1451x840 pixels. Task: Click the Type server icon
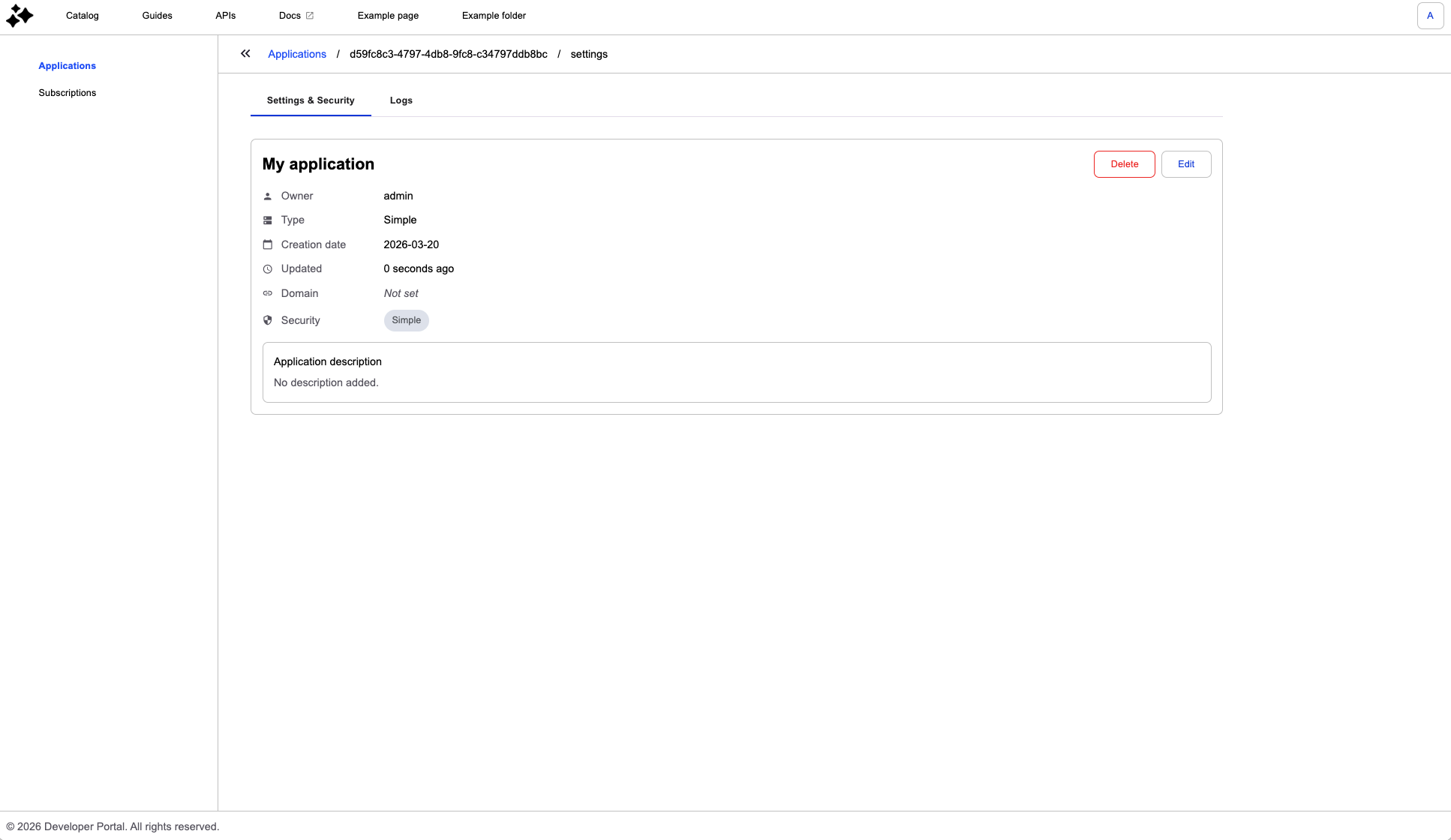point(268,220)
